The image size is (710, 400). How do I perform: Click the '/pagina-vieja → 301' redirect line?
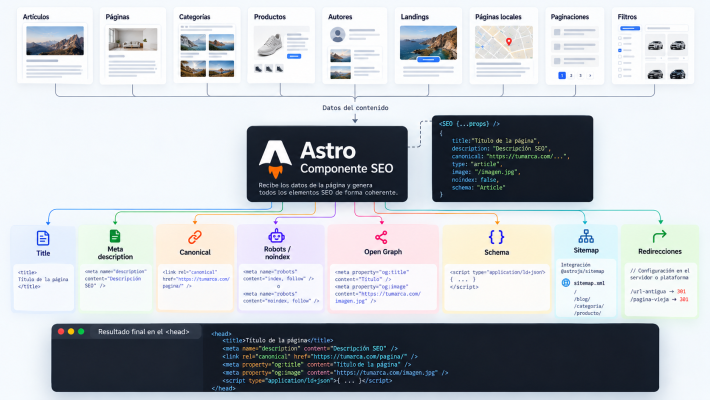click(x=659, y=299)
